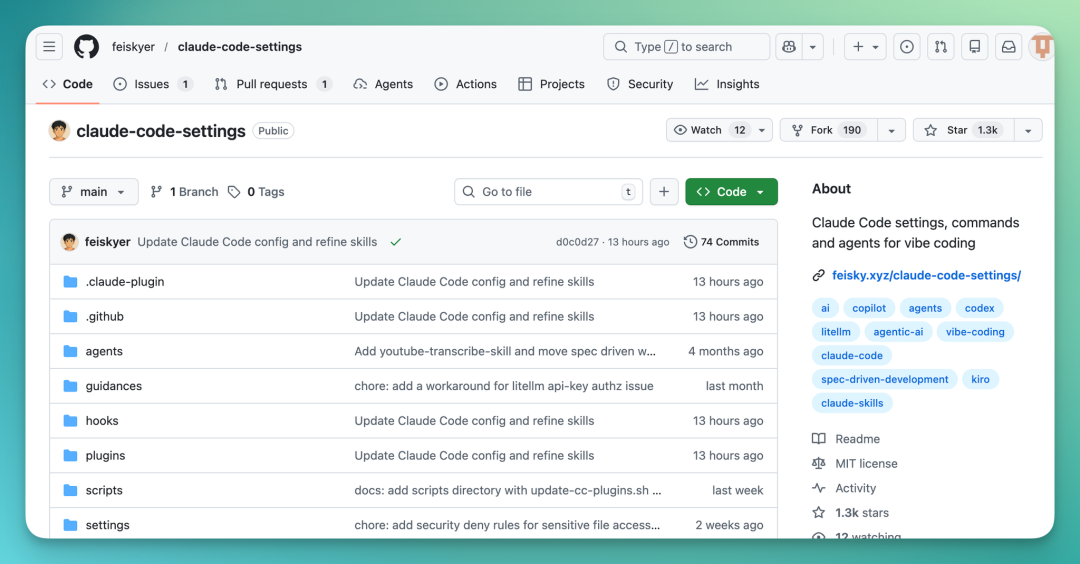Open the global pull requests icon in header

(x=941, y=47)
